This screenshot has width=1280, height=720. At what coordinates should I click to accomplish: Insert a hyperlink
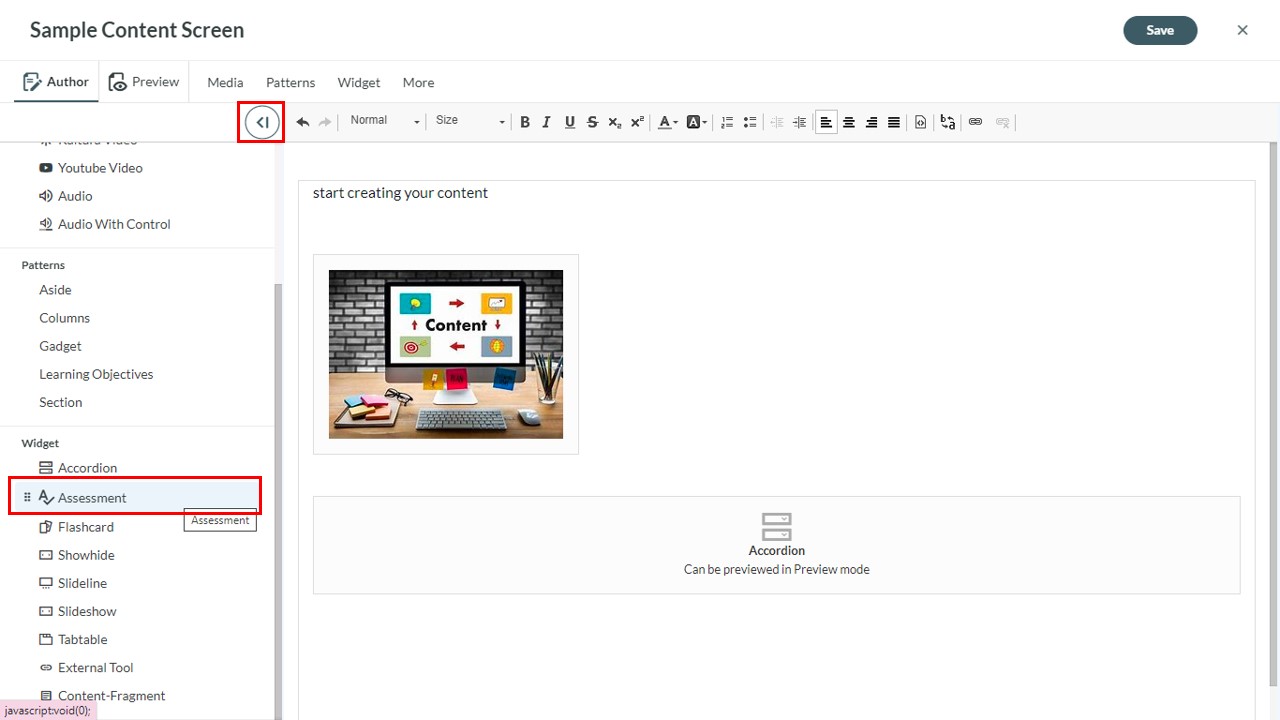(975, 122)
